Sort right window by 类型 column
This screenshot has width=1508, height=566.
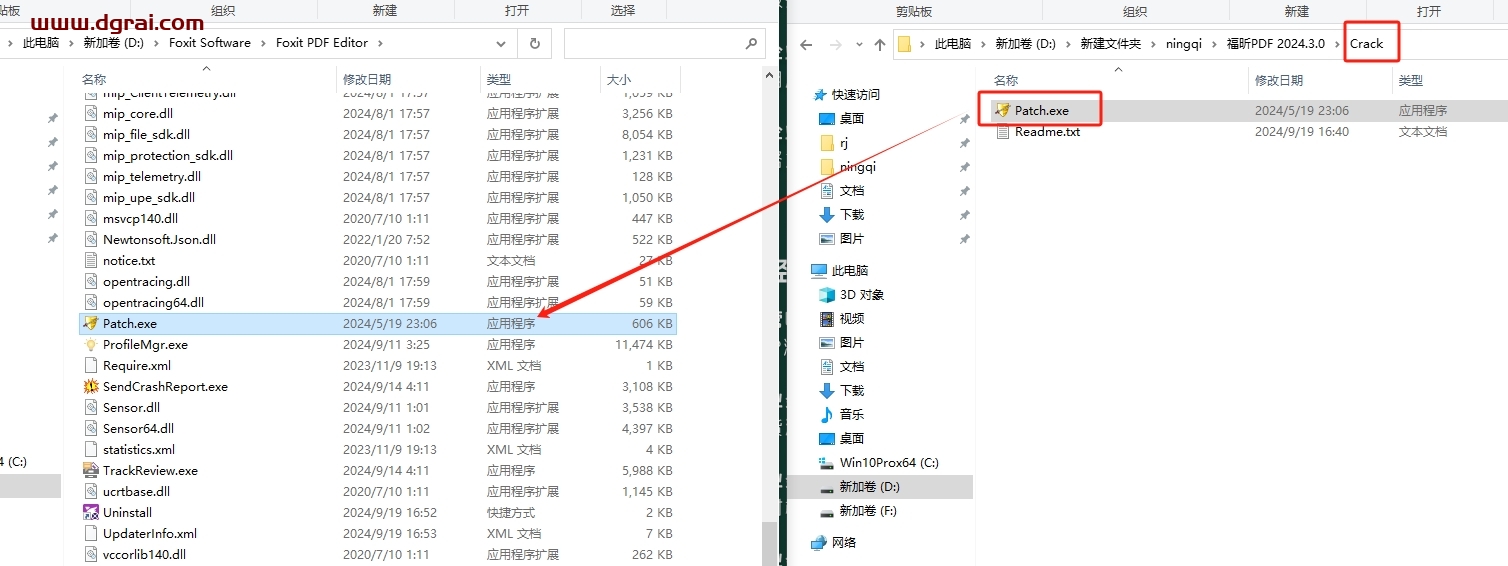(x=1411, y=80)
